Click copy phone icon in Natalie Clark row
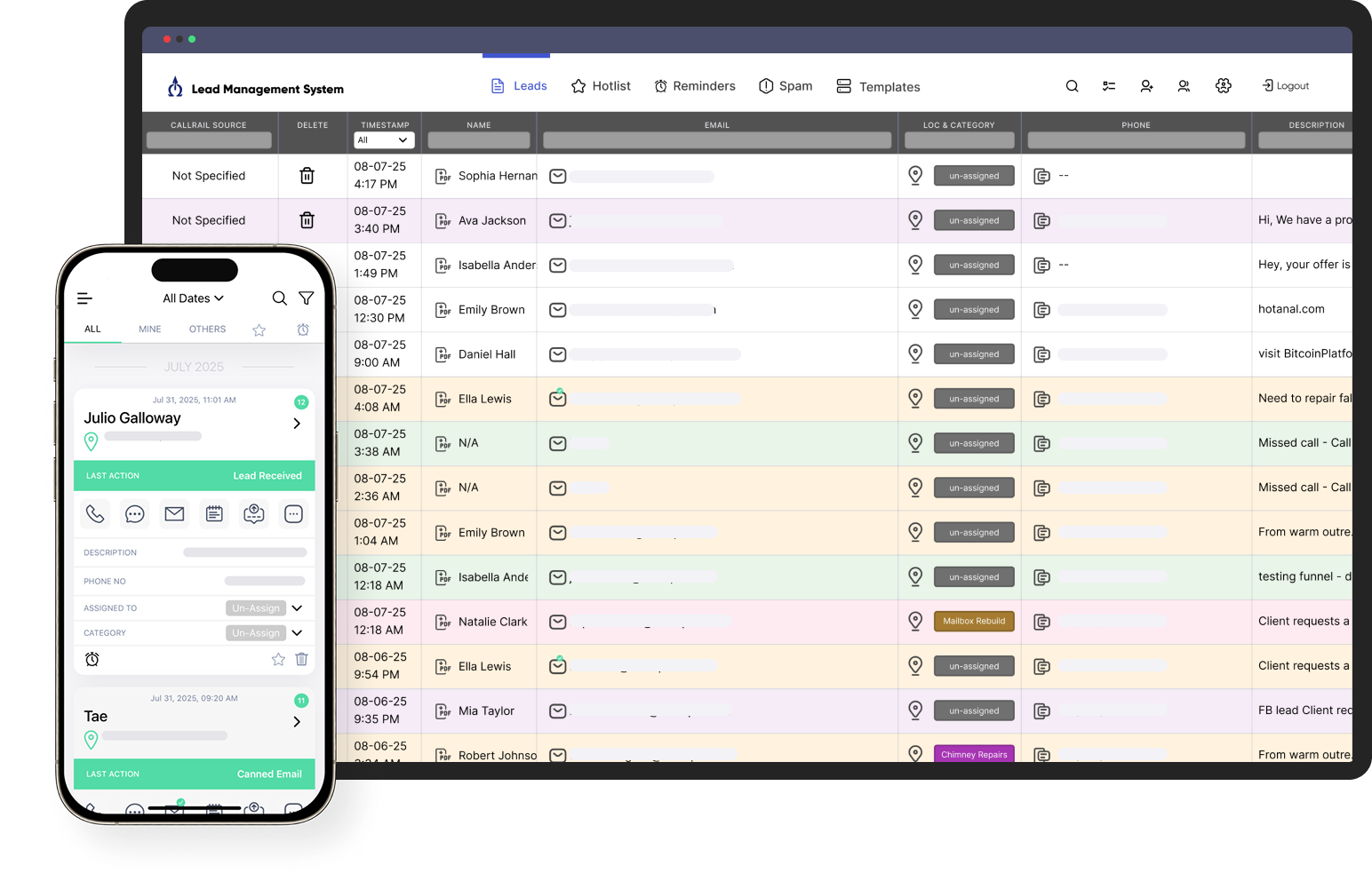 pyautogui.click(x=1041, y=622)
